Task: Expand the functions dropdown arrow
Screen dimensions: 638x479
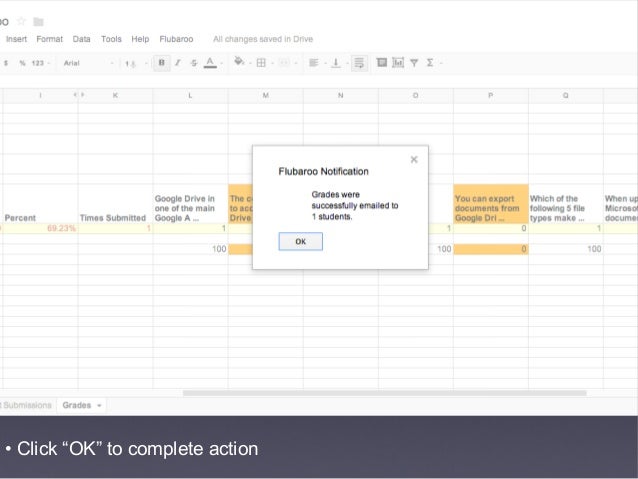Action: pos(441,63)
